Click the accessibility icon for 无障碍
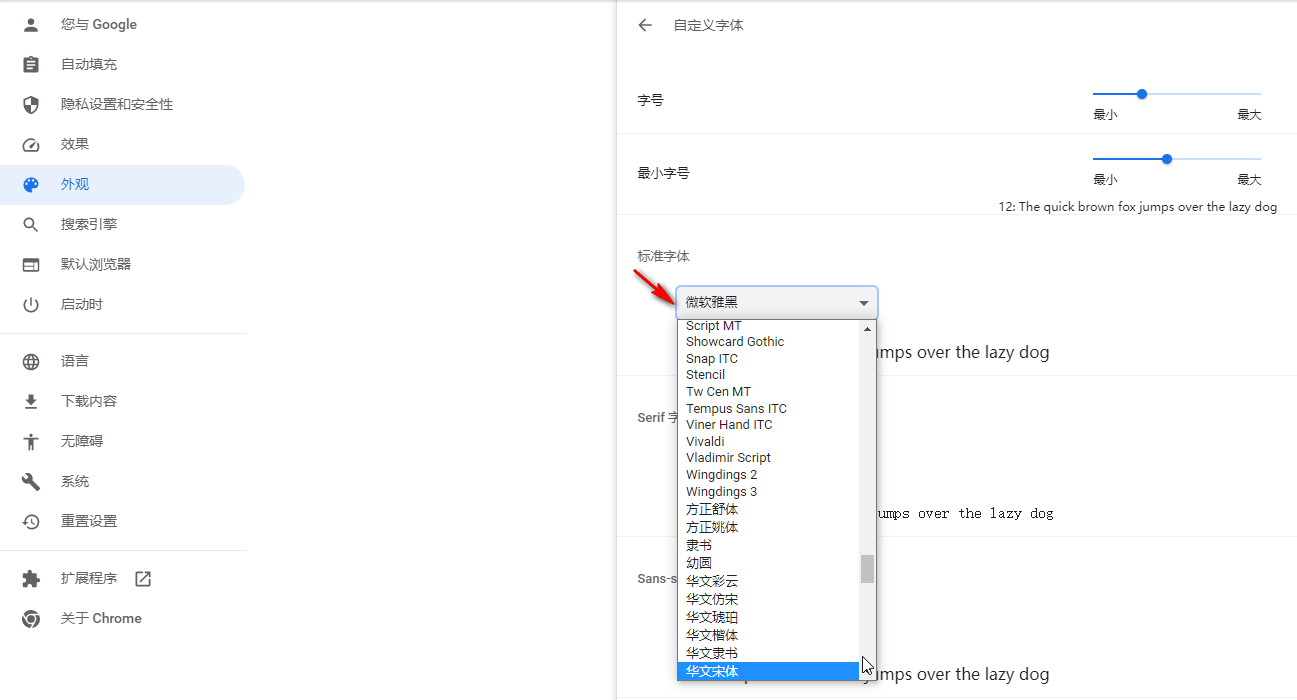1297x700 pixels. 31,441
